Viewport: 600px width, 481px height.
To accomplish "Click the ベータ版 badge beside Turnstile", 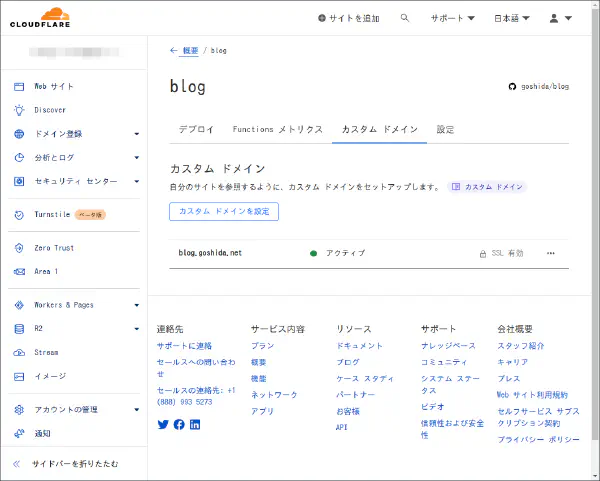I will pos(90,215).
